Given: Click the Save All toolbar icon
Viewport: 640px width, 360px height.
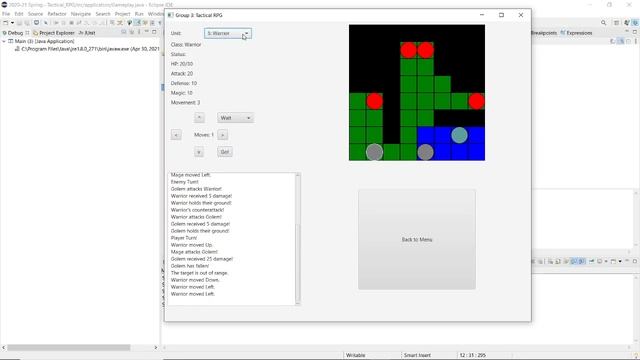Looking at the screenshot, I should (x=27, y=23).
